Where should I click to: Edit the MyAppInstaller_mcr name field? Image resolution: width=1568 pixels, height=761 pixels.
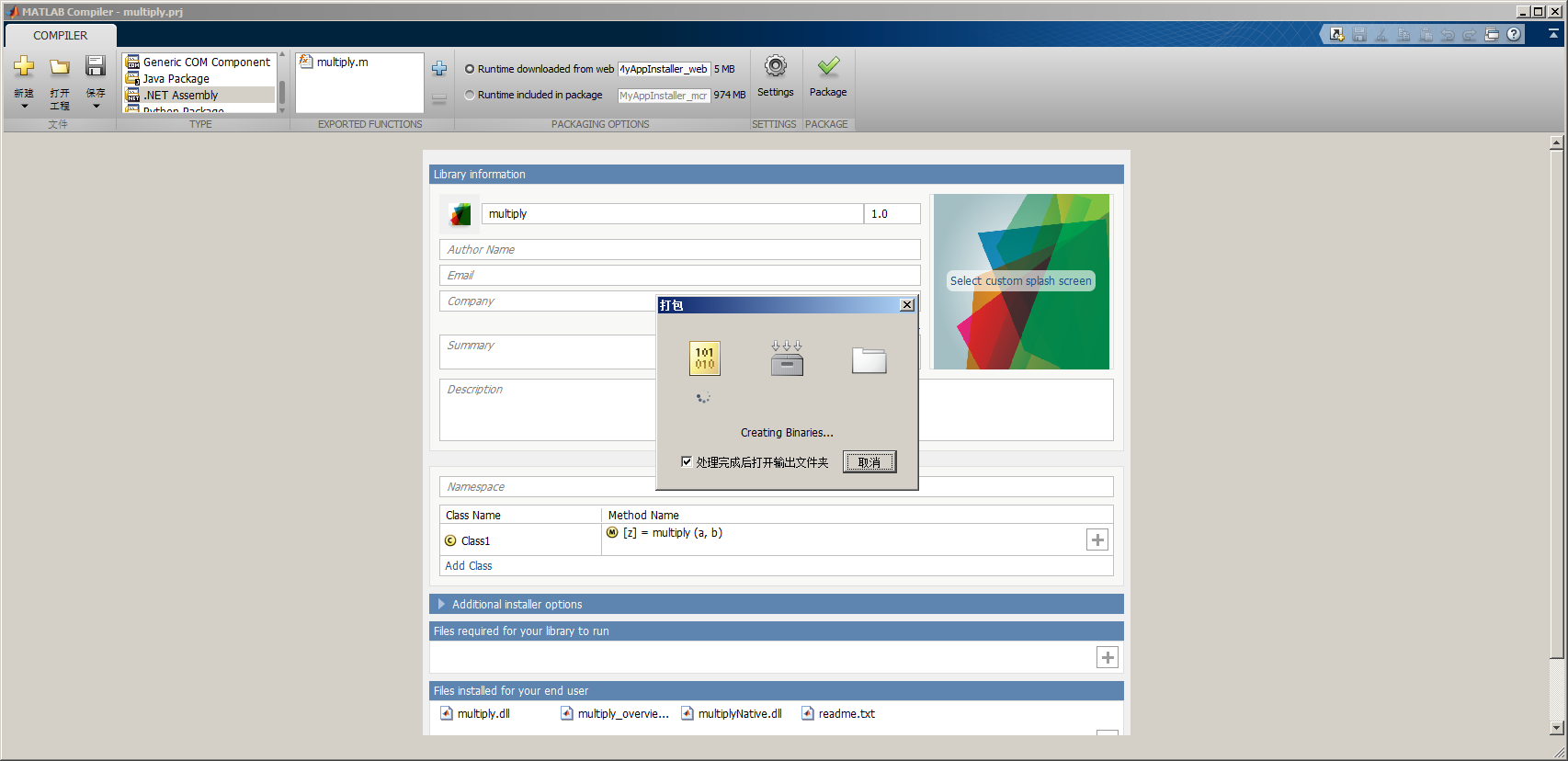[664, 95]
